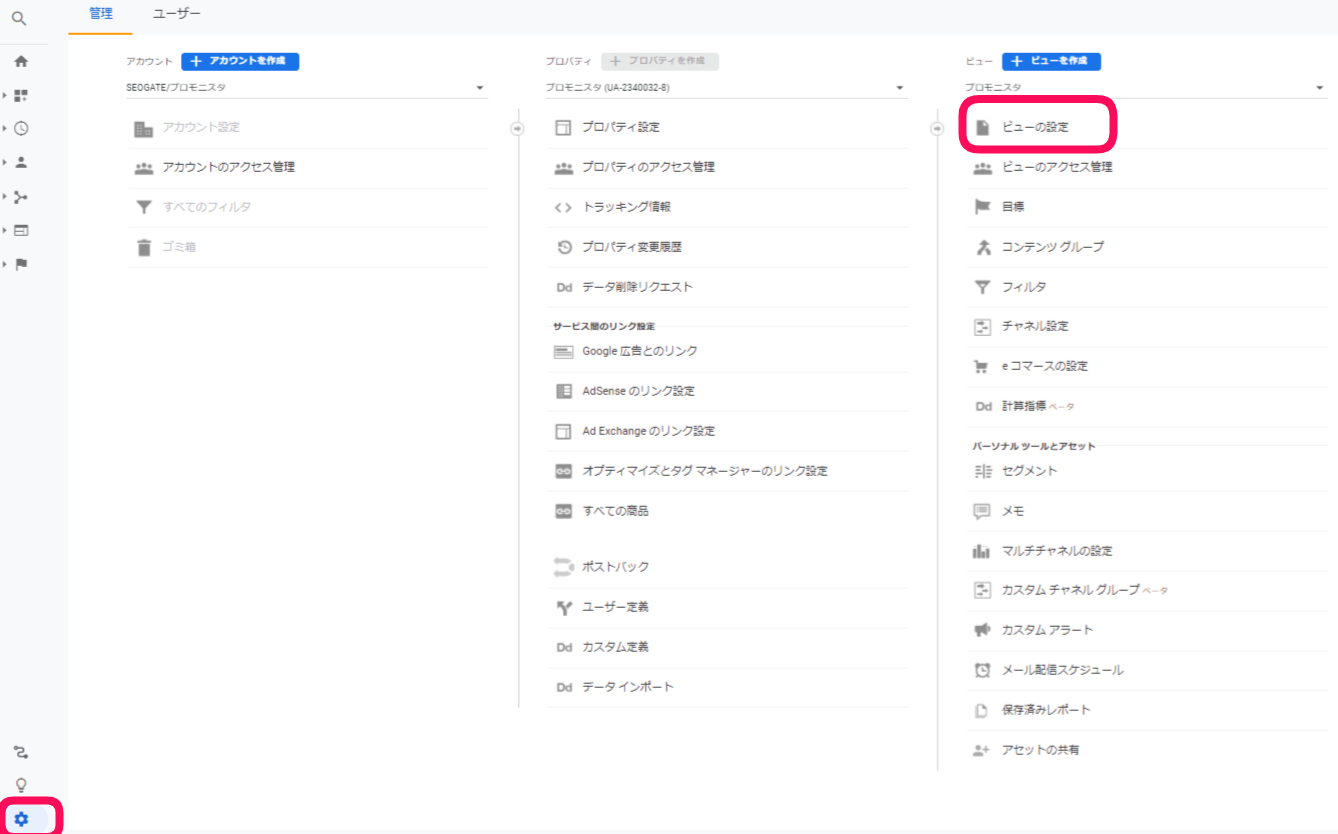Click the Discover lightbulb icon
The width and height of the screenshot is (1338, 834).
point(21,785)
